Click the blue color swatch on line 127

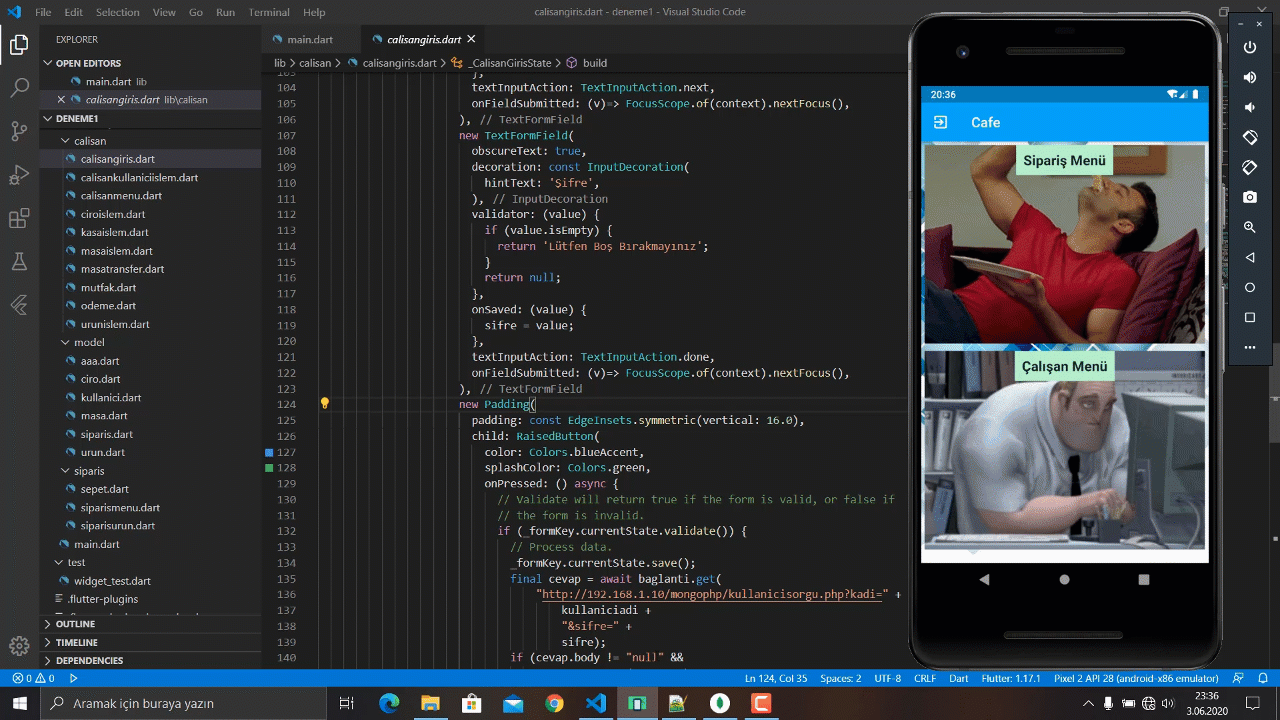click(x=269, y=452)
